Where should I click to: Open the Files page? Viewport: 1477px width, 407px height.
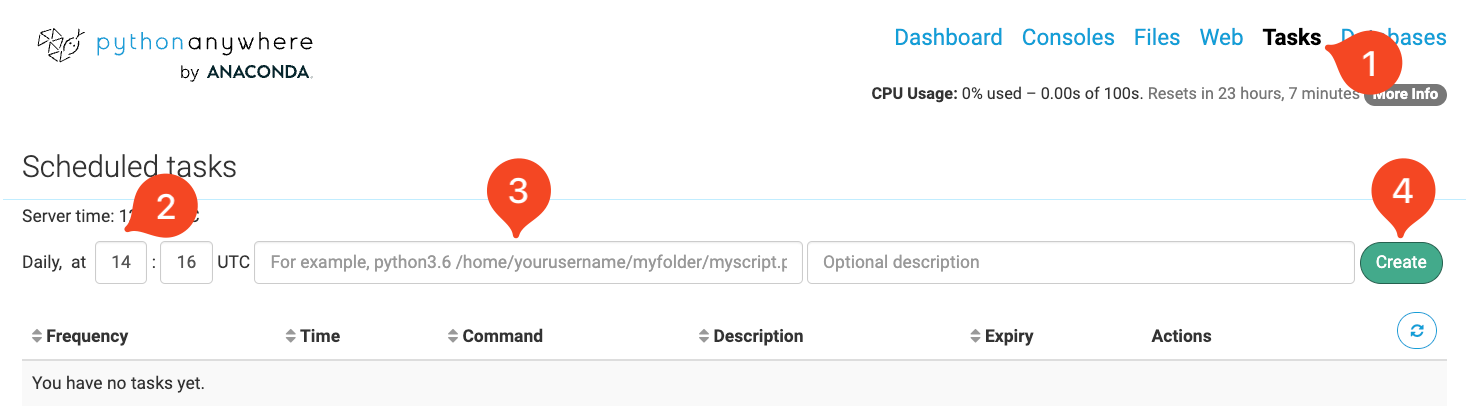coord(1157,38)
